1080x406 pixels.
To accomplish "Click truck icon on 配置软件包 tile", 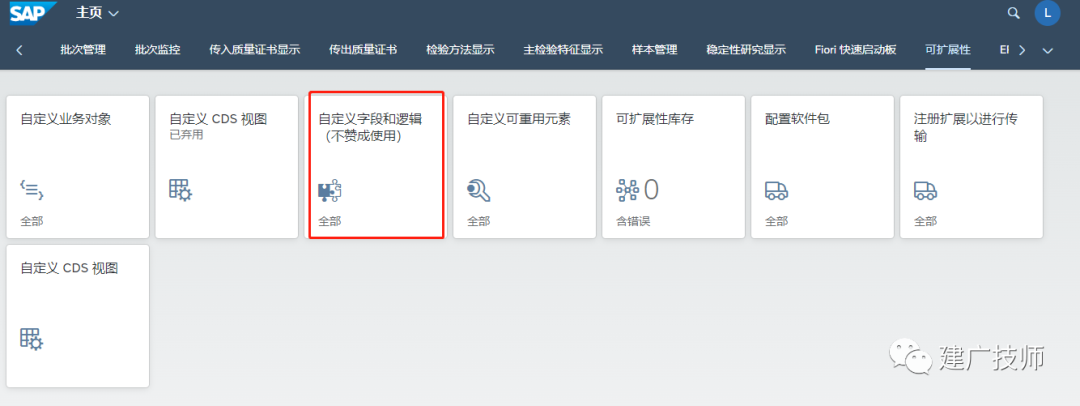I will pos(776,191).
